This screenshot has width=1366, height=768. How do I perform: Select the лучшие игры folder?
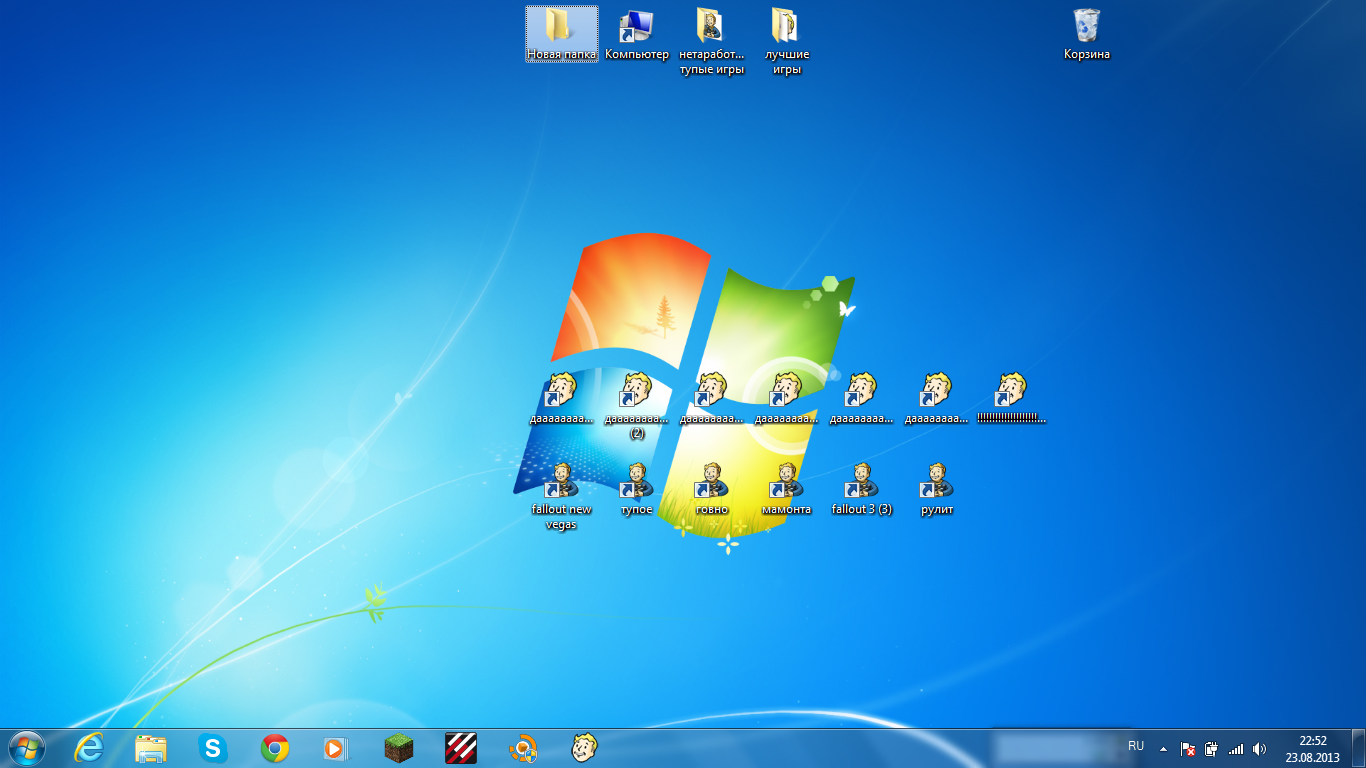click(786, 28)
